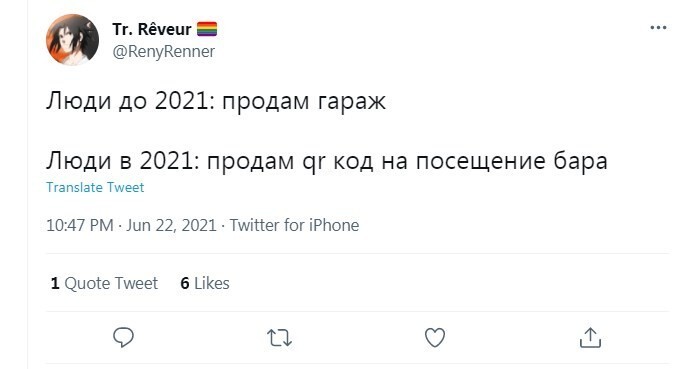Click the tweet line starting "Люди до 2021"

pyautogui.click(x=216, y=102)
